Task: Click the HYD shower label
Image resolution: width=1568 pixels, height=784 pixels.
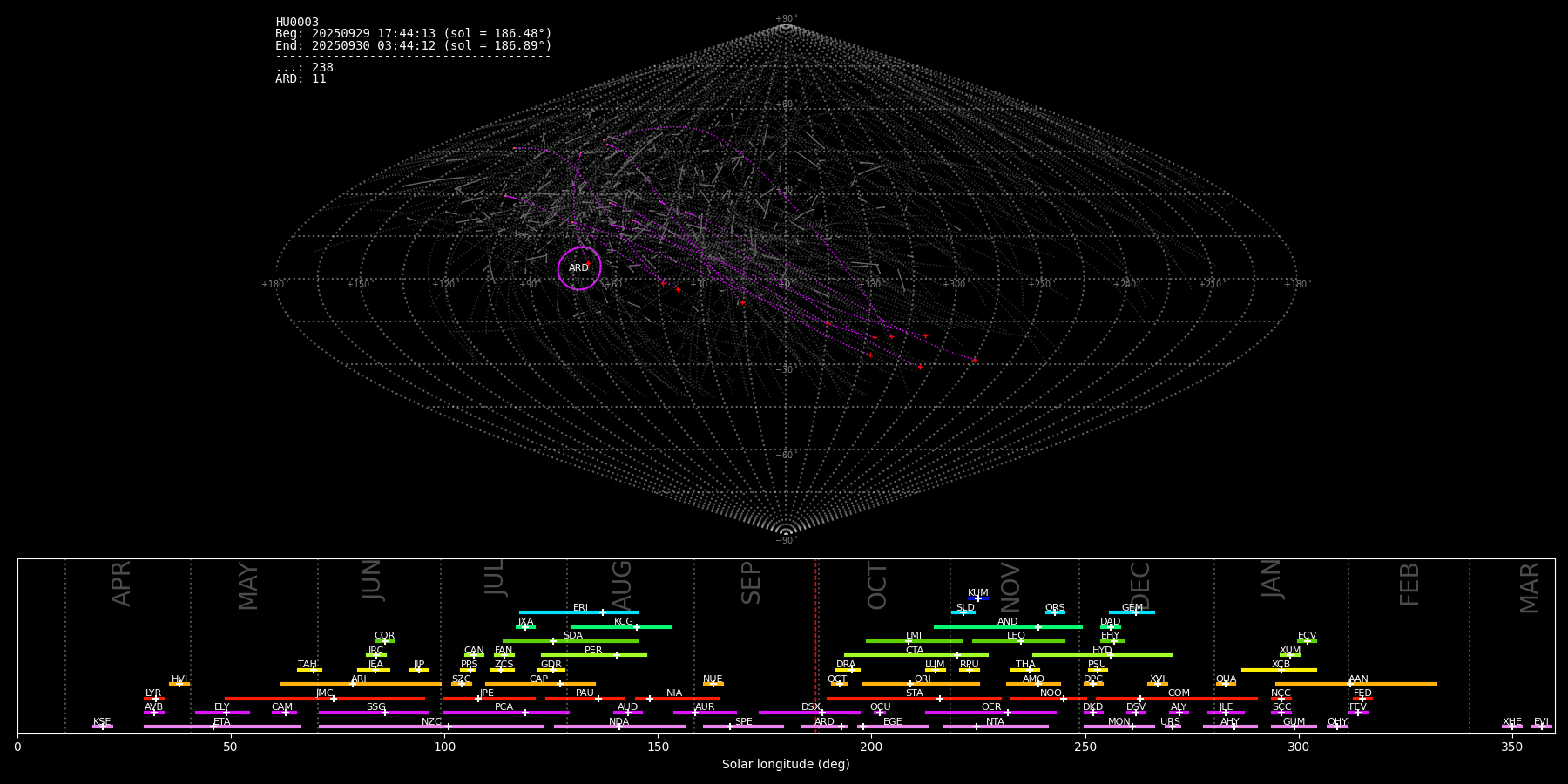Action: tap(1103, 651)
